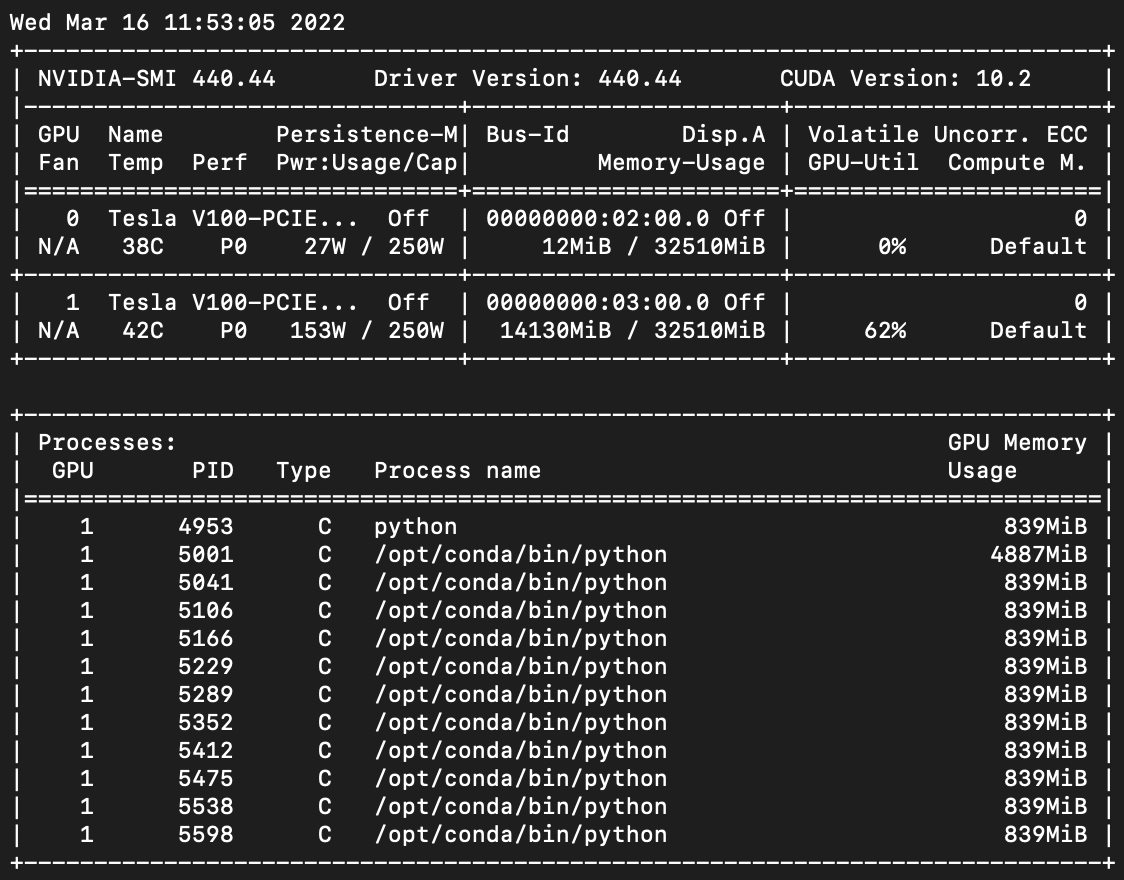Click the bus id "00000000:03:00.0"
This screenshot has height=880, width=1124.
click(x=598, y=302)
